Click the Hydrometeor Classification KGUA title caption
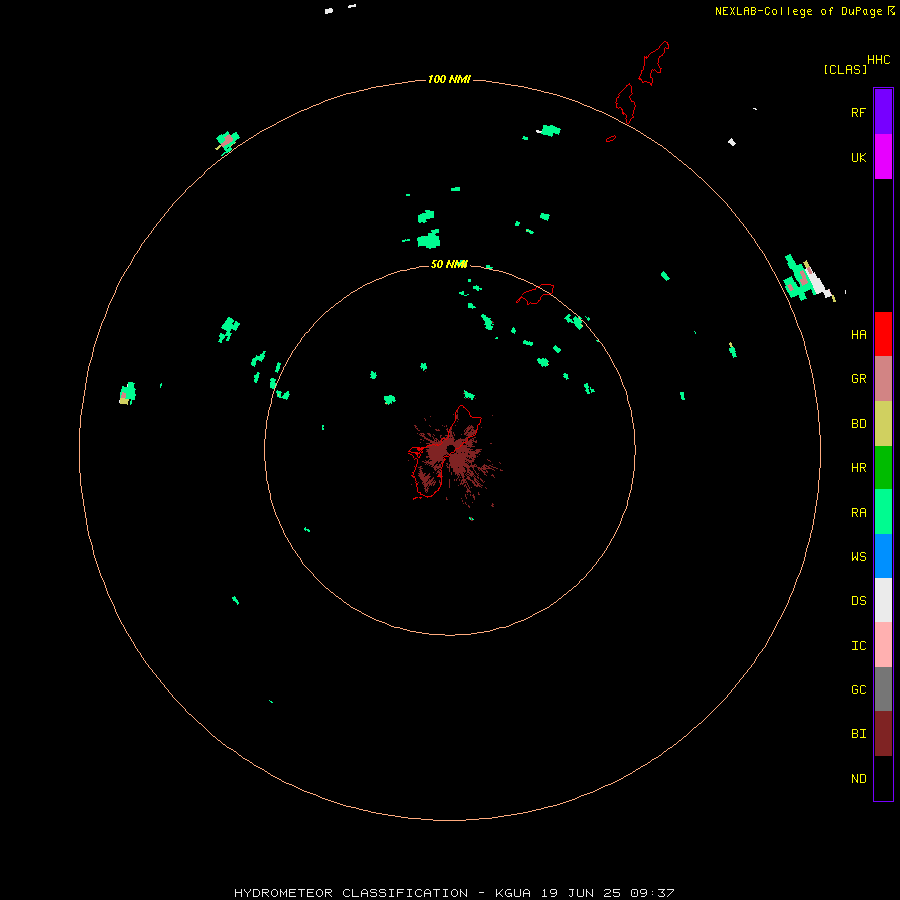This screenshot has height=900, width=900. [x=454, y=893]
